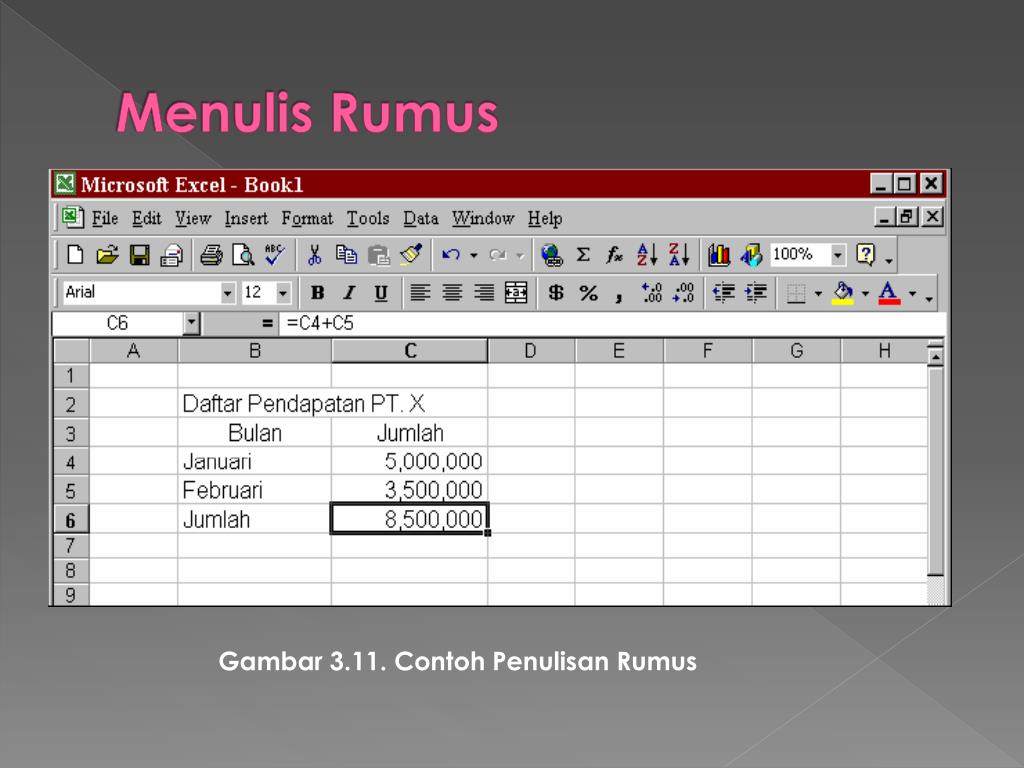
Task: Apply the yellow fill color bucket
Action: pyautogui.click(x=842, y=293)
